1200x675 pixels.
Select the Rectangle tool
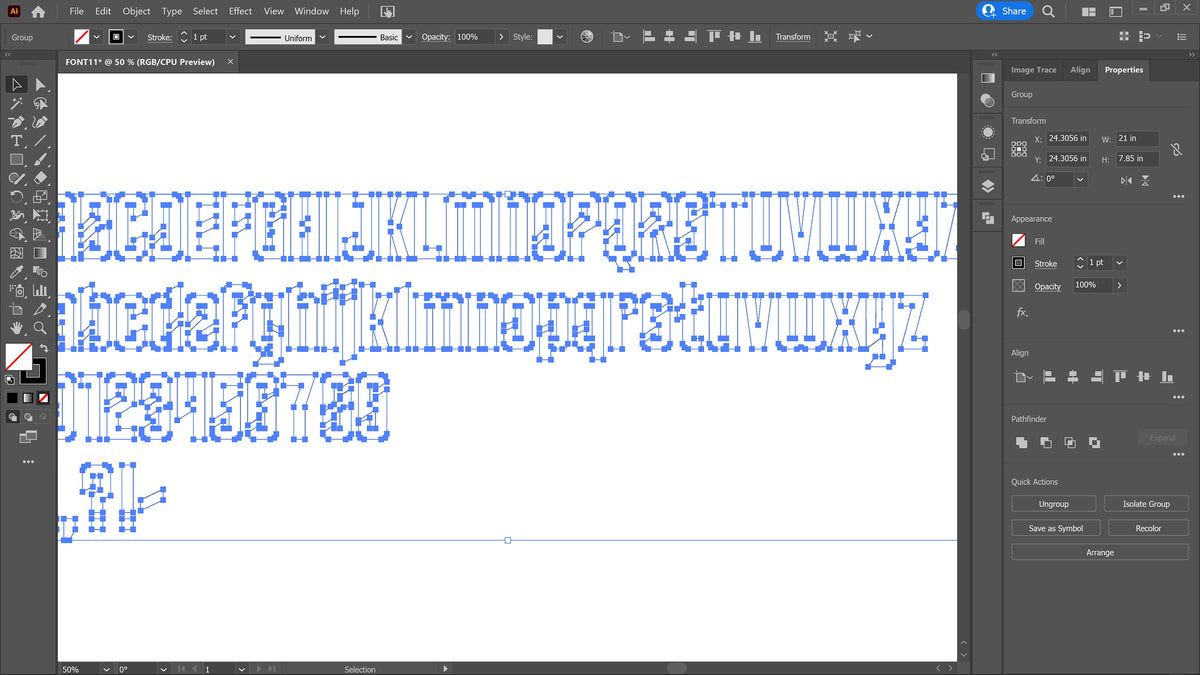(17, 159)
